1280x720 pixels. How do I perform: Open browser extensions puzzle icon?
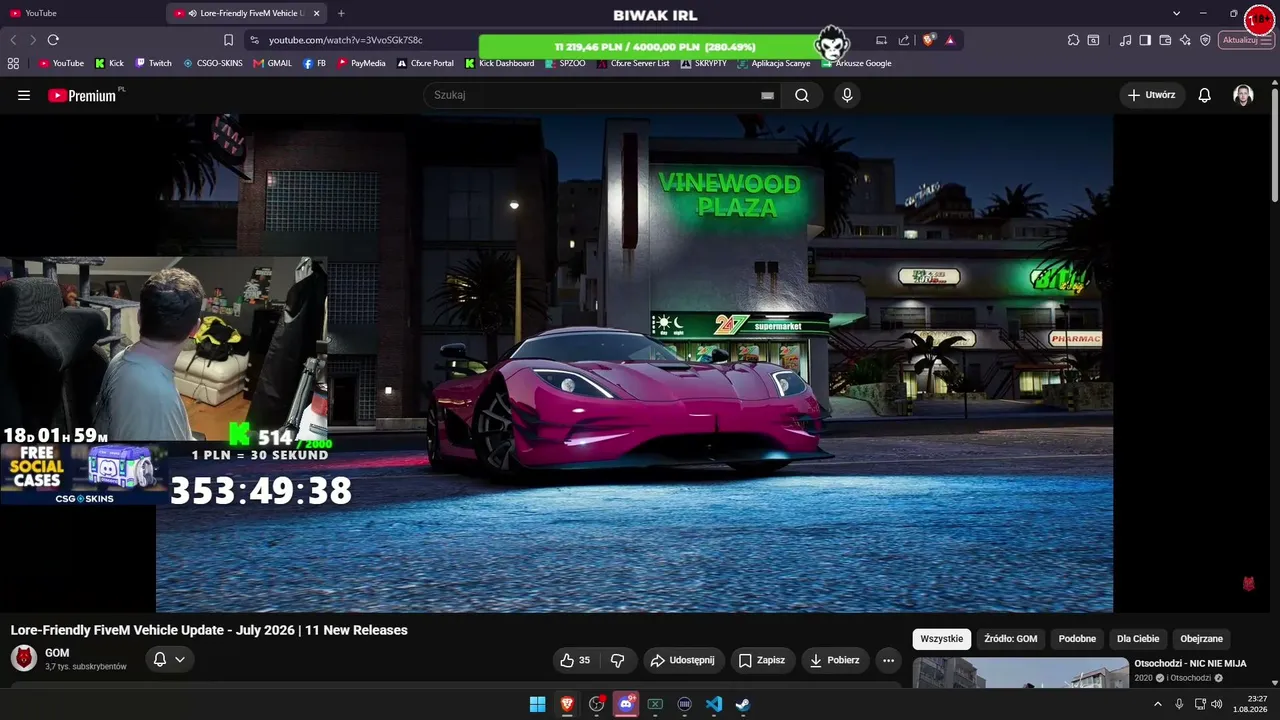pos(1073,40)
